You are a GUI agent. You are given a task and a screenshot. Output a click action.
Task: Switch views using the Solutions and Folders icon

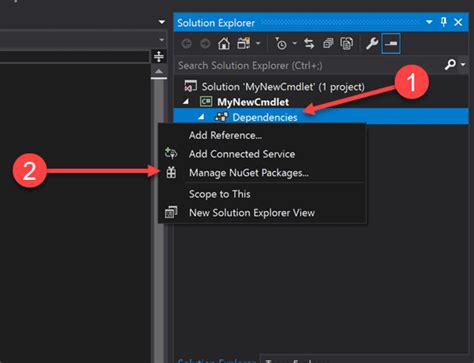click(244, 43)
